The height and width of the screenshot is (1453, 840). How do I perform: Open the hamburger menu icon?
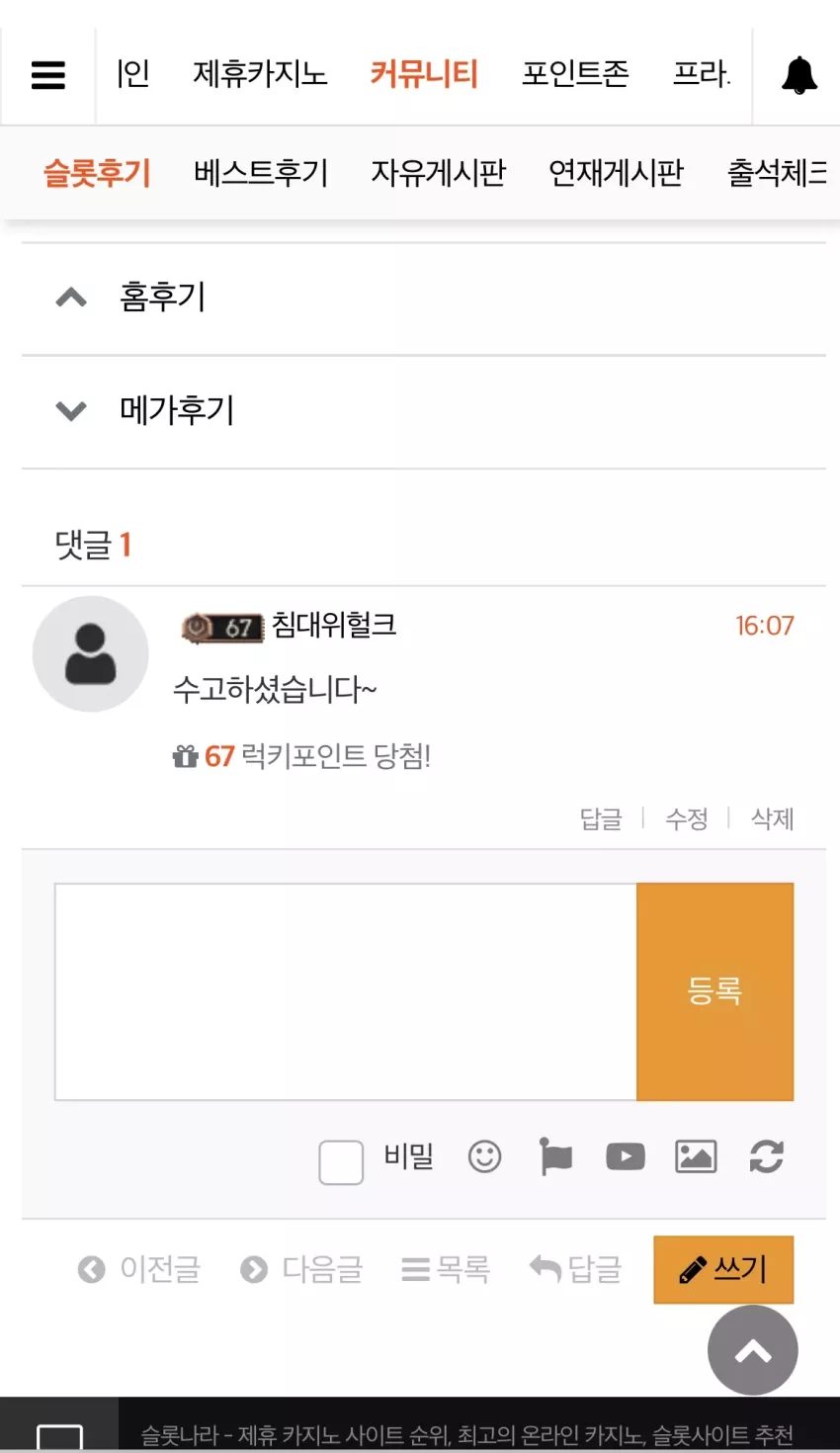point(48,75)
